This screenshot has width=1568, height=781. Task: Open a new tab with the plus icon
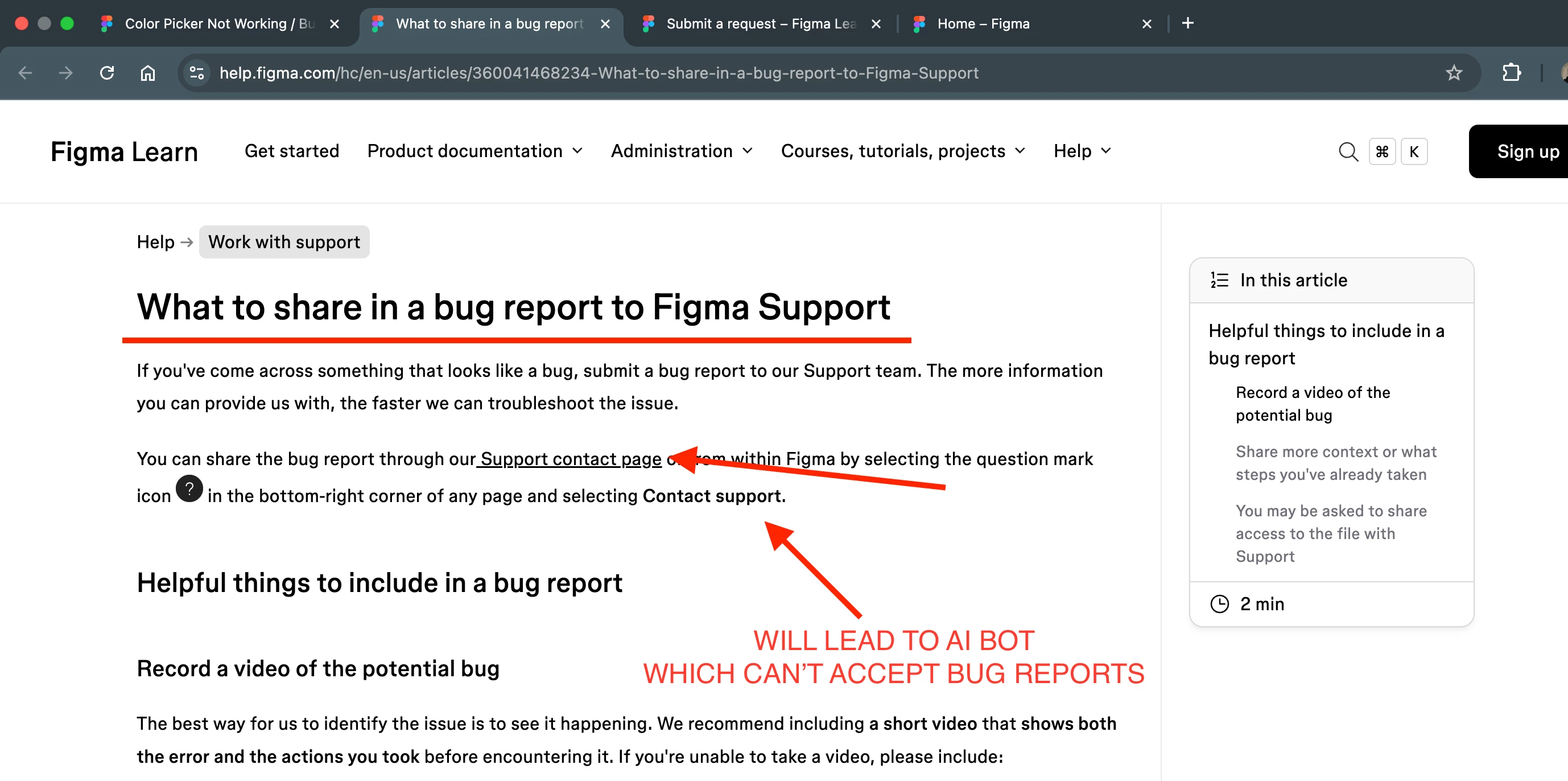pos(1187,23)
